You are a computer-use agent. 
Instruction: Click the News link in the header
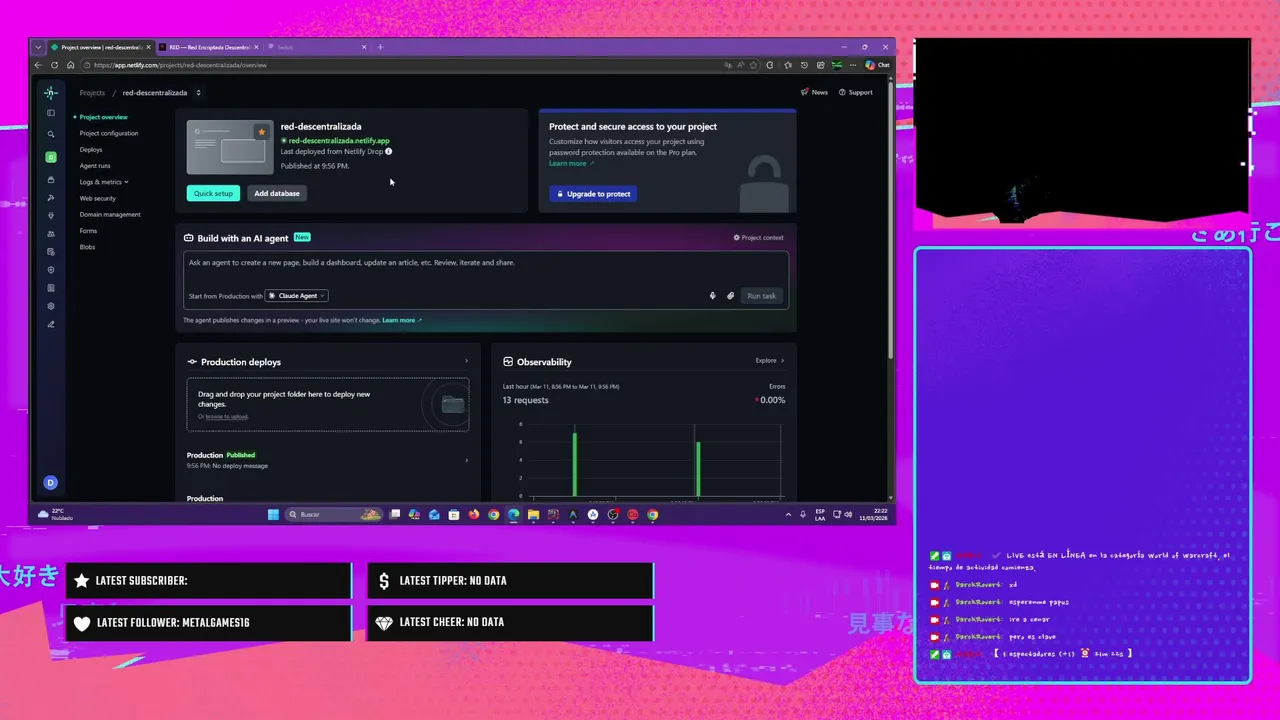[814, 92]
